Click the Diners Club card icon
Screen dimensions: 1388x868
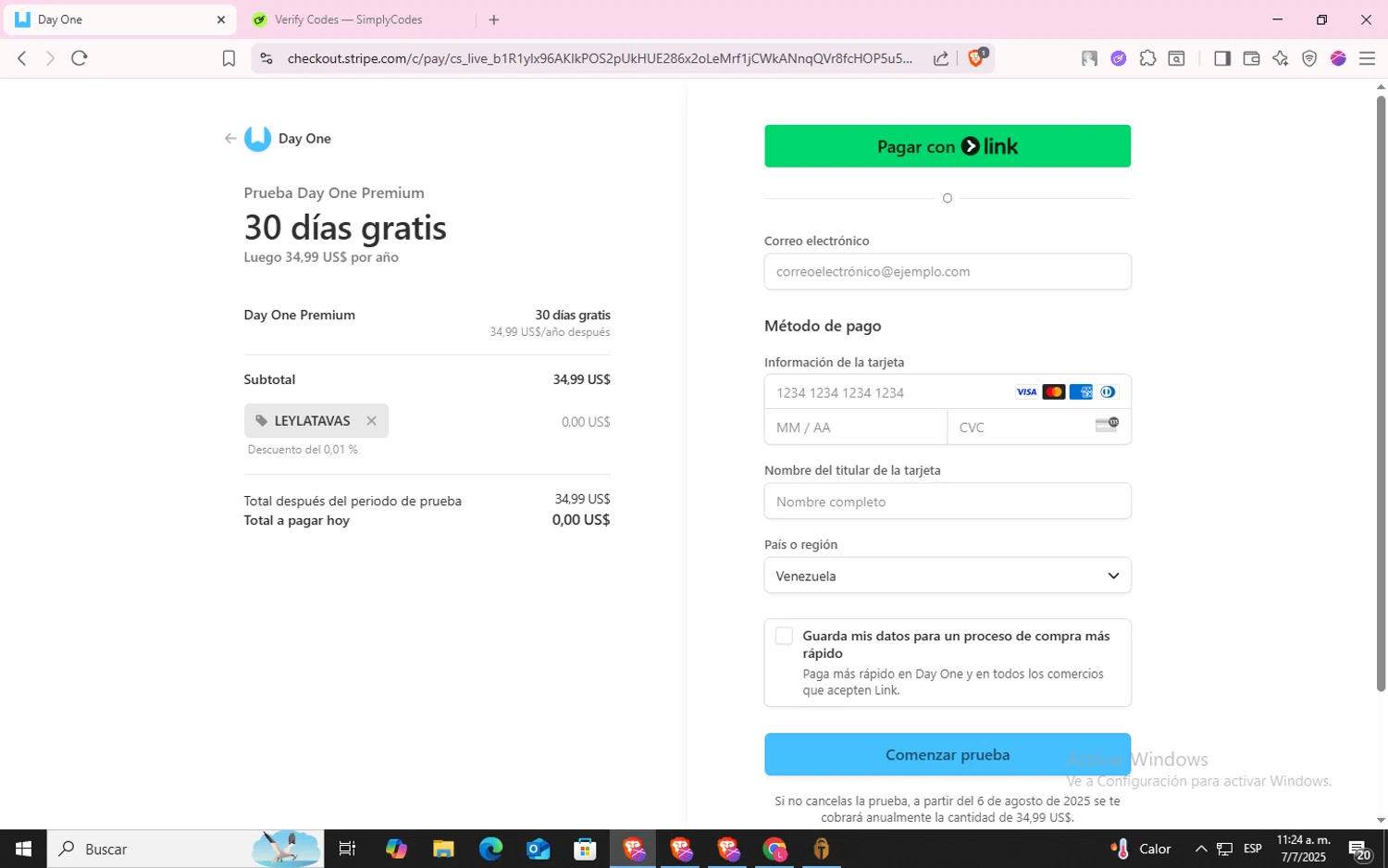[1108, 392]
